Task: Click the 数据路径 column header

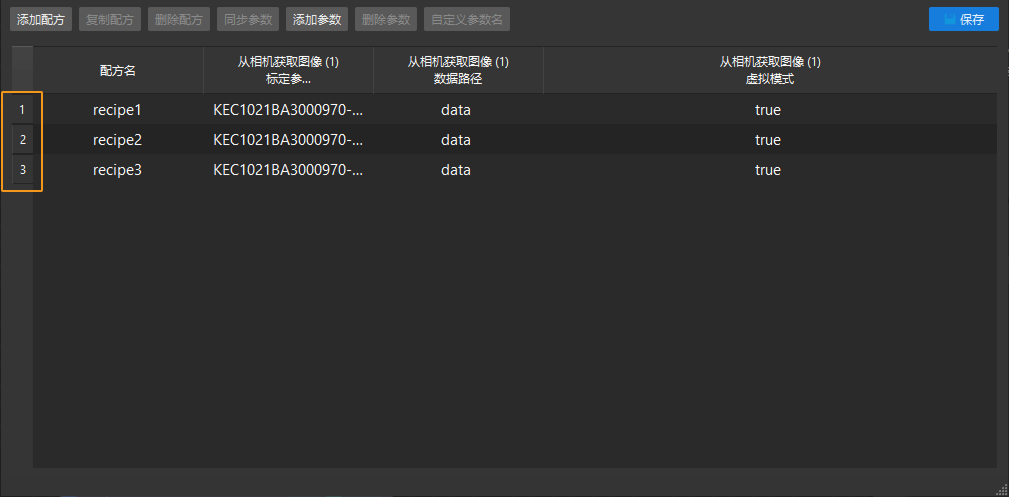Action: tap(458, 71)
